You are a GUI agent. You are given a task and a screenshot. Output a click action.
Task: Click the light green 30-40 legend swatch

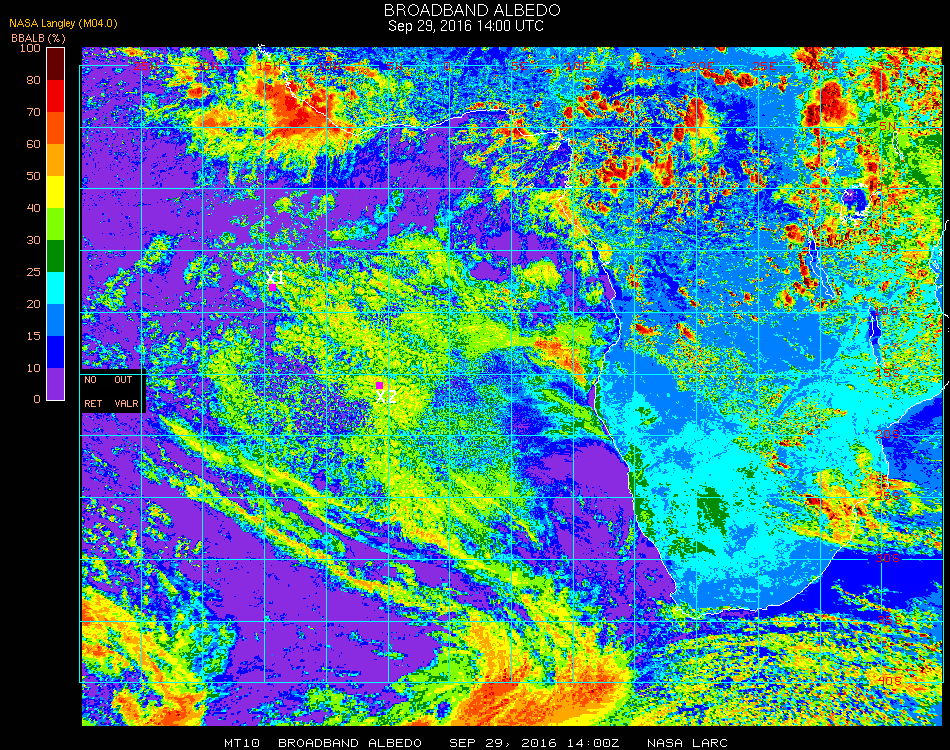coord(56,224)
